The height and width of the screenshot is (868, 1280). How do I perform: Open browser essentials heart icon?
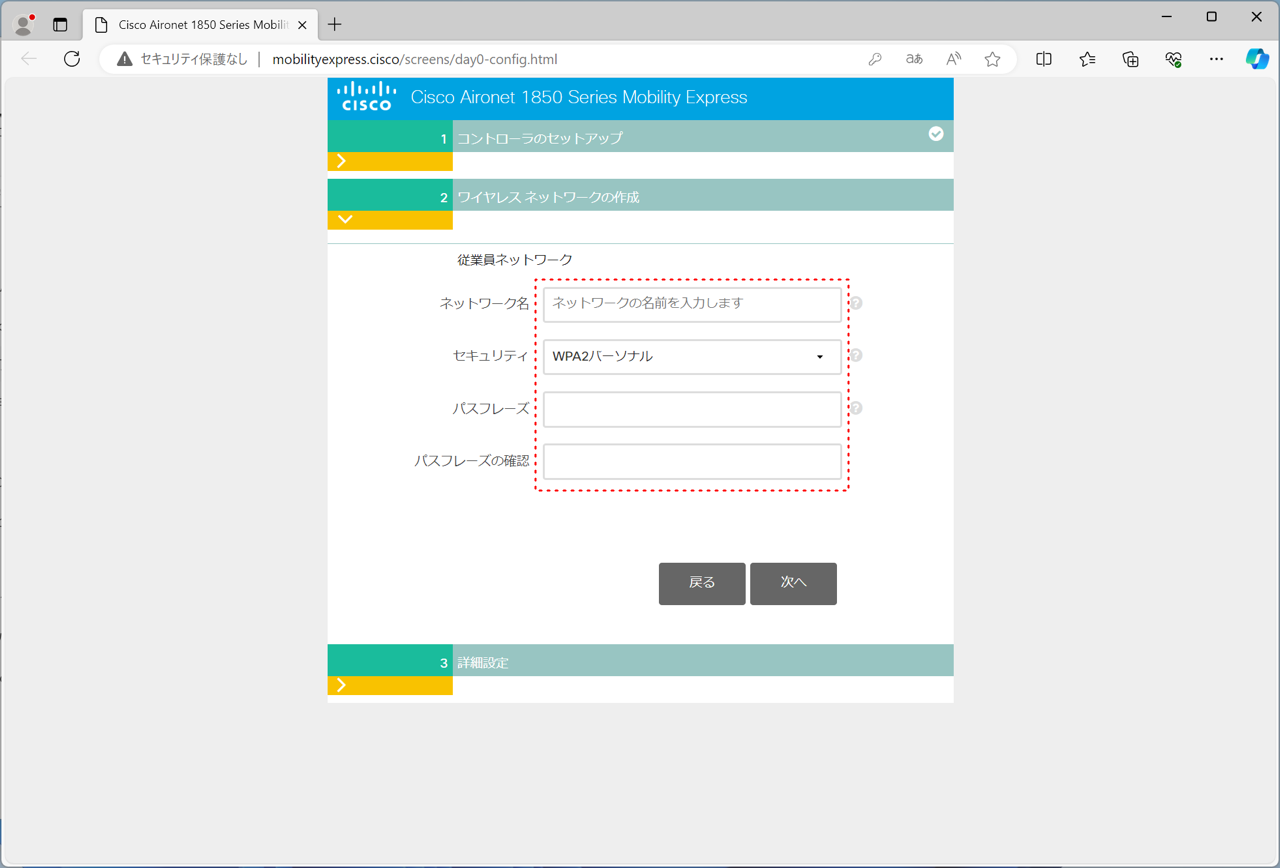[x=1174, y=59]
